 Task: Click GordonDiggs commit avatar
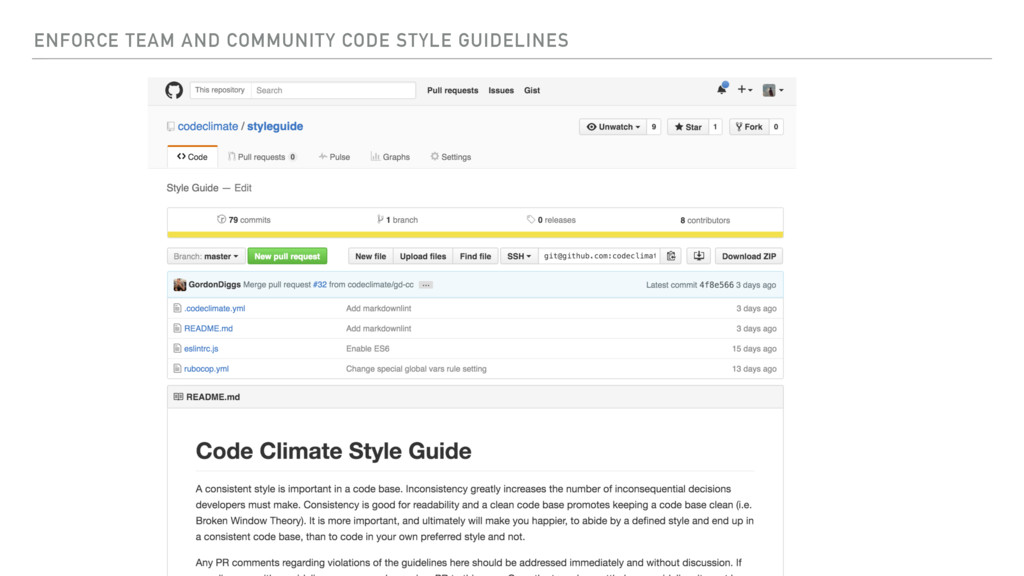[180, 285]
